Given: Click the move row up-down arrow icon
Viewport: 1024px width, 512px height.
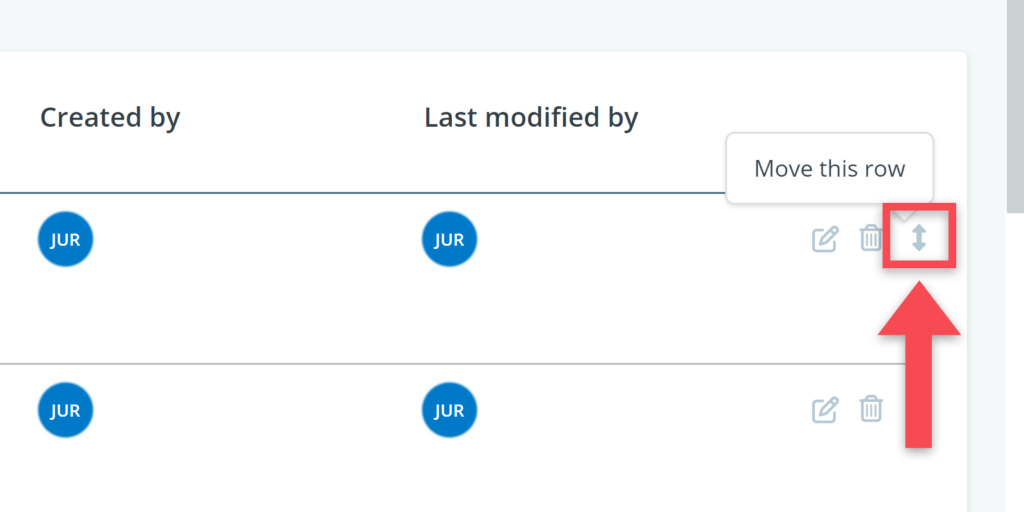Looking at the screenshot, I should point(919,237).
